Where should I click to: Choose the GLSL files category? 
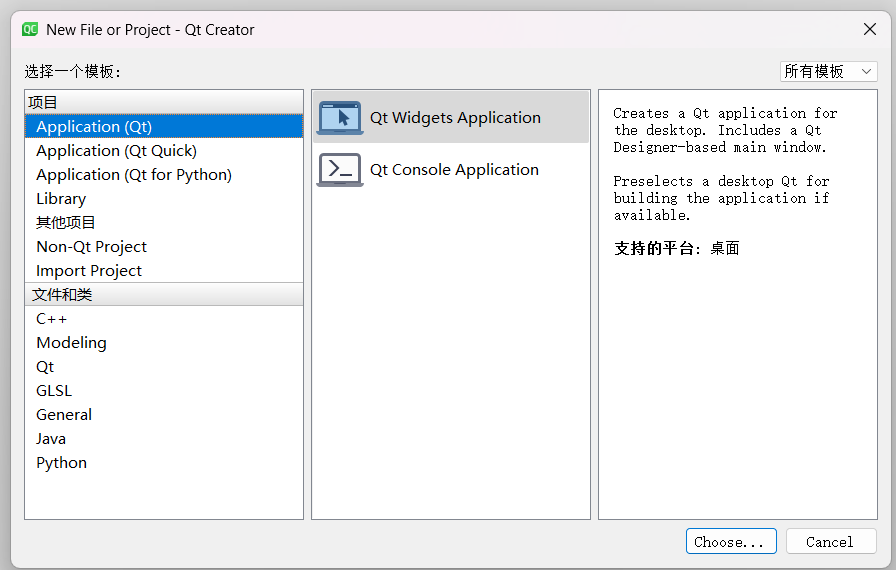(164, 390)
